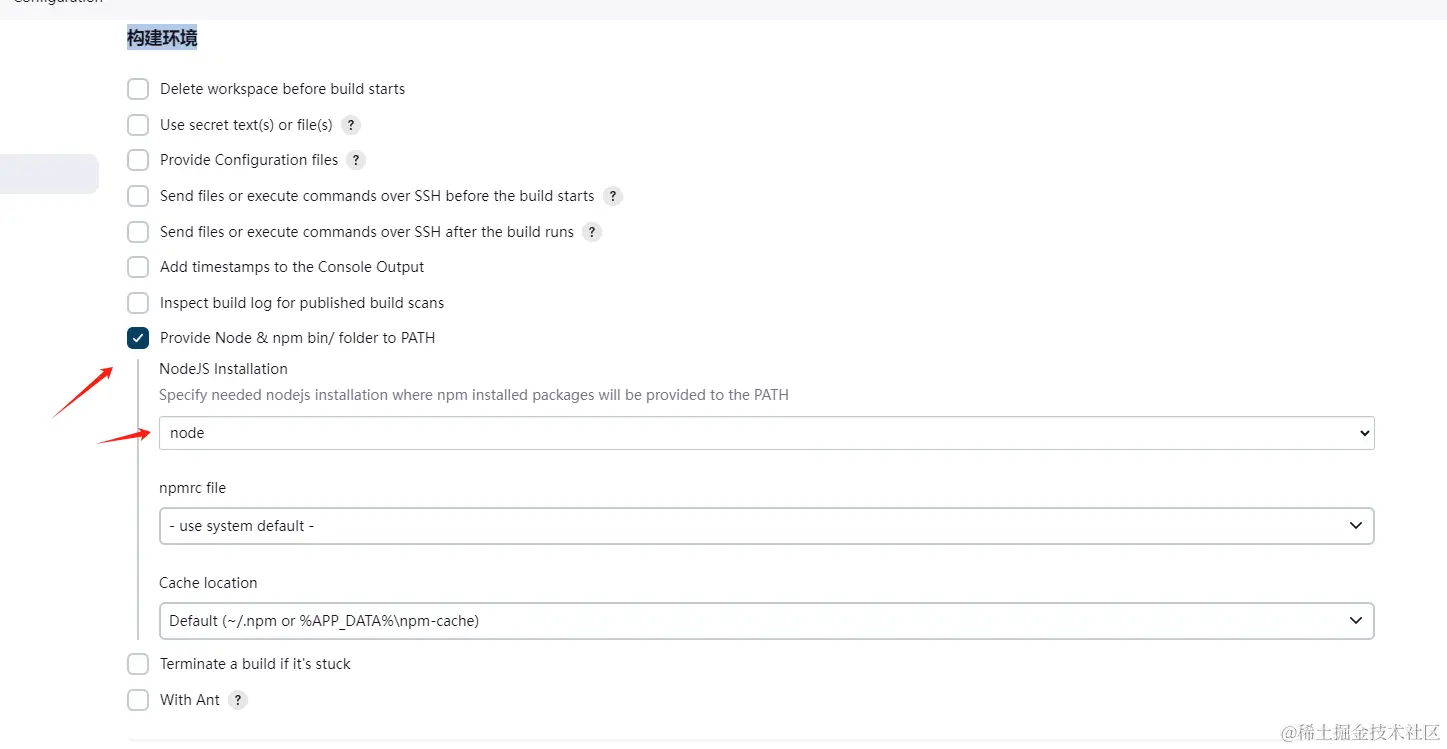Enable Add timestamps to the Console Output
Screen dimensions: 1447x749
click(138, 267)
